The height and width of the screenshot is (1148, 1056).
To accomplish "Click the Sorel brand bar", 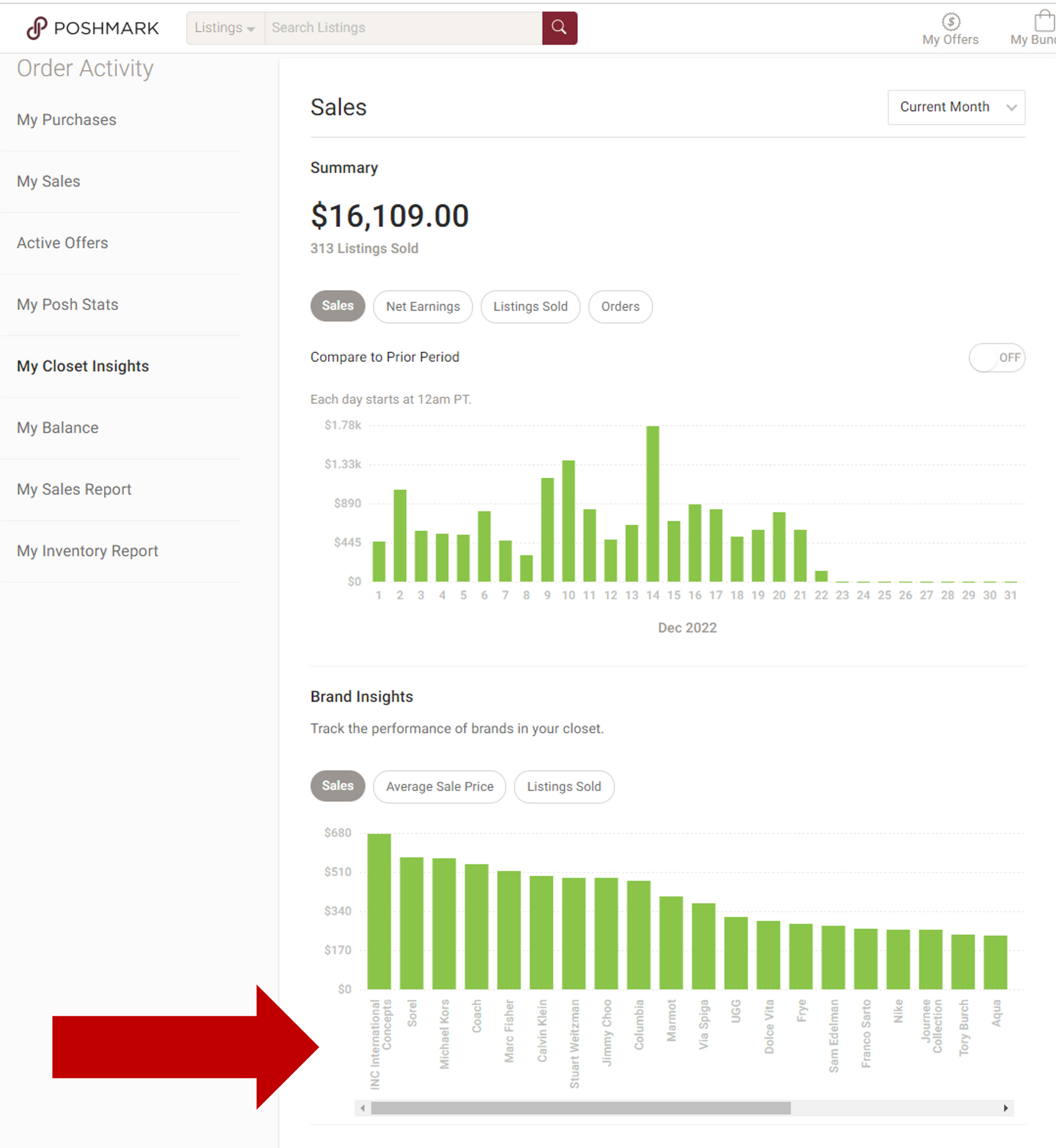I will coord(411,924).
